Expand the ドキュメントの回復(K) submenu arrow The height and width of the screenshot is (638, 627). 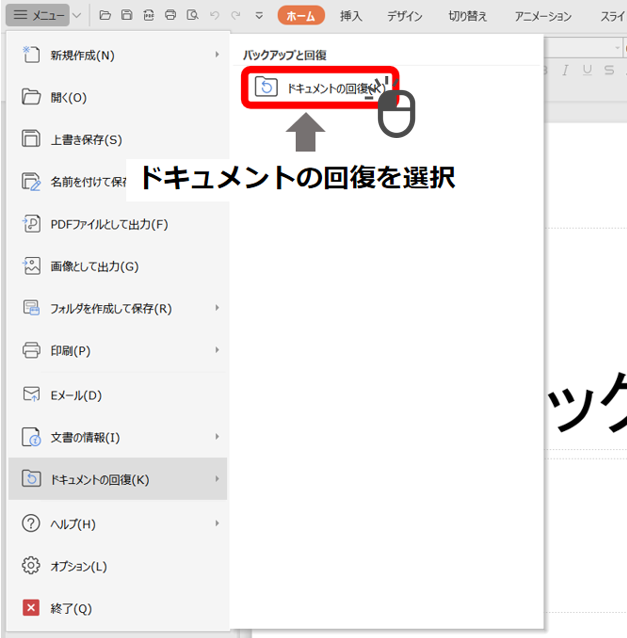217,479
